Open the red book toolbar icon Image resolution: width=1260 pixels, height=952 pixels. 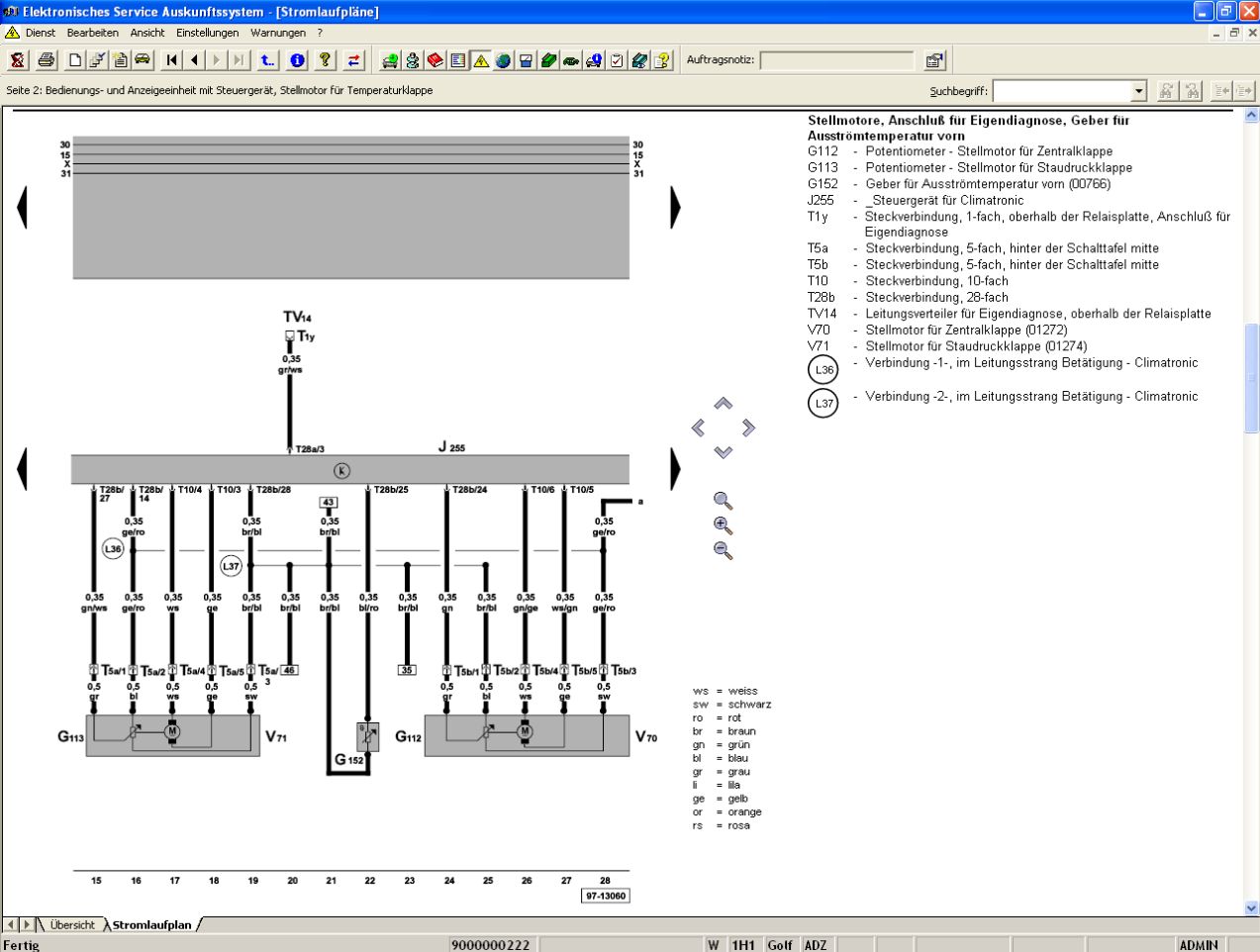(x=436, y=60)
